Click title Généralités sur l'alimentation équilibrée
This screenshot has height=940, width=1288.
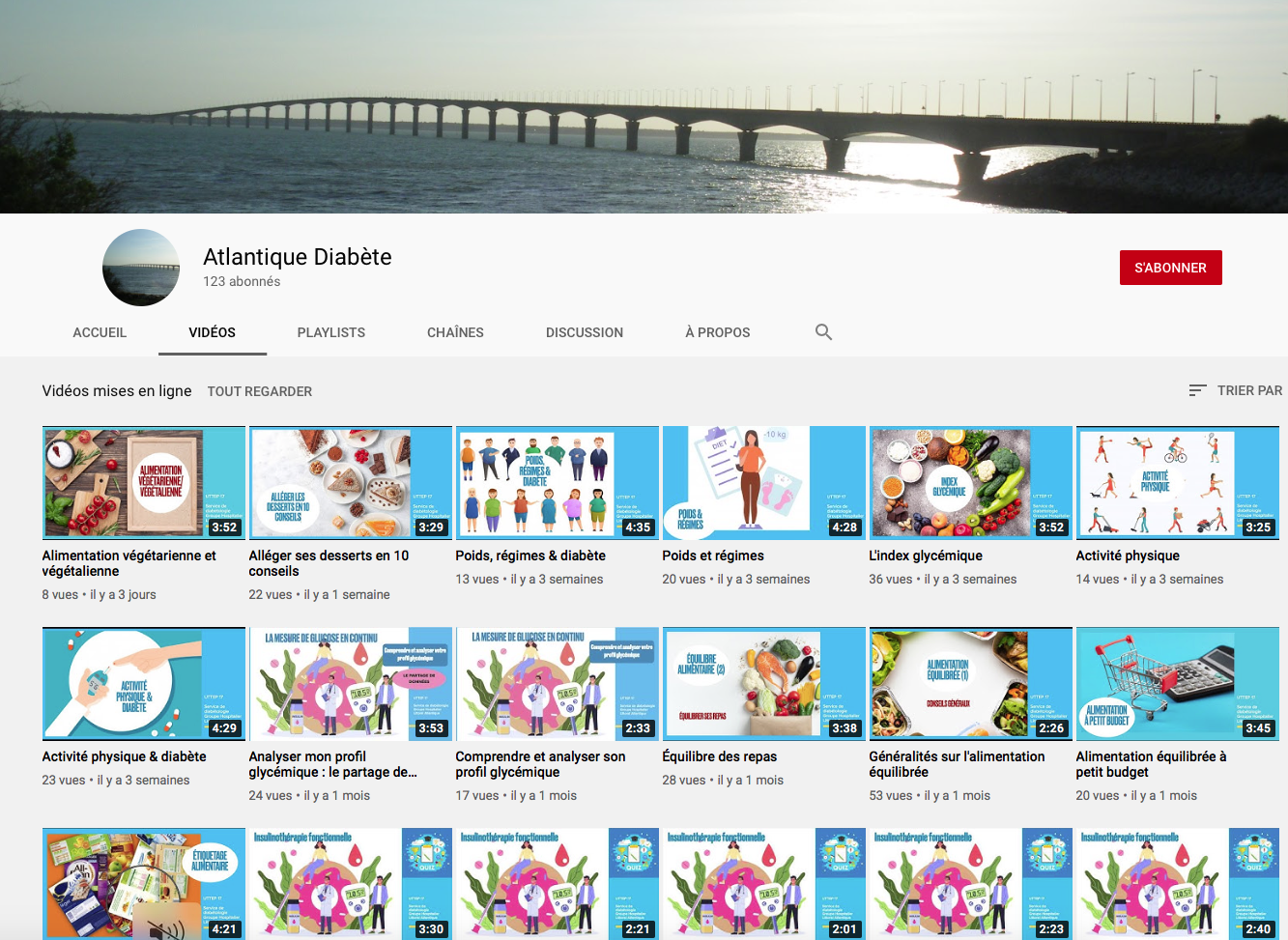click(957, 764)
